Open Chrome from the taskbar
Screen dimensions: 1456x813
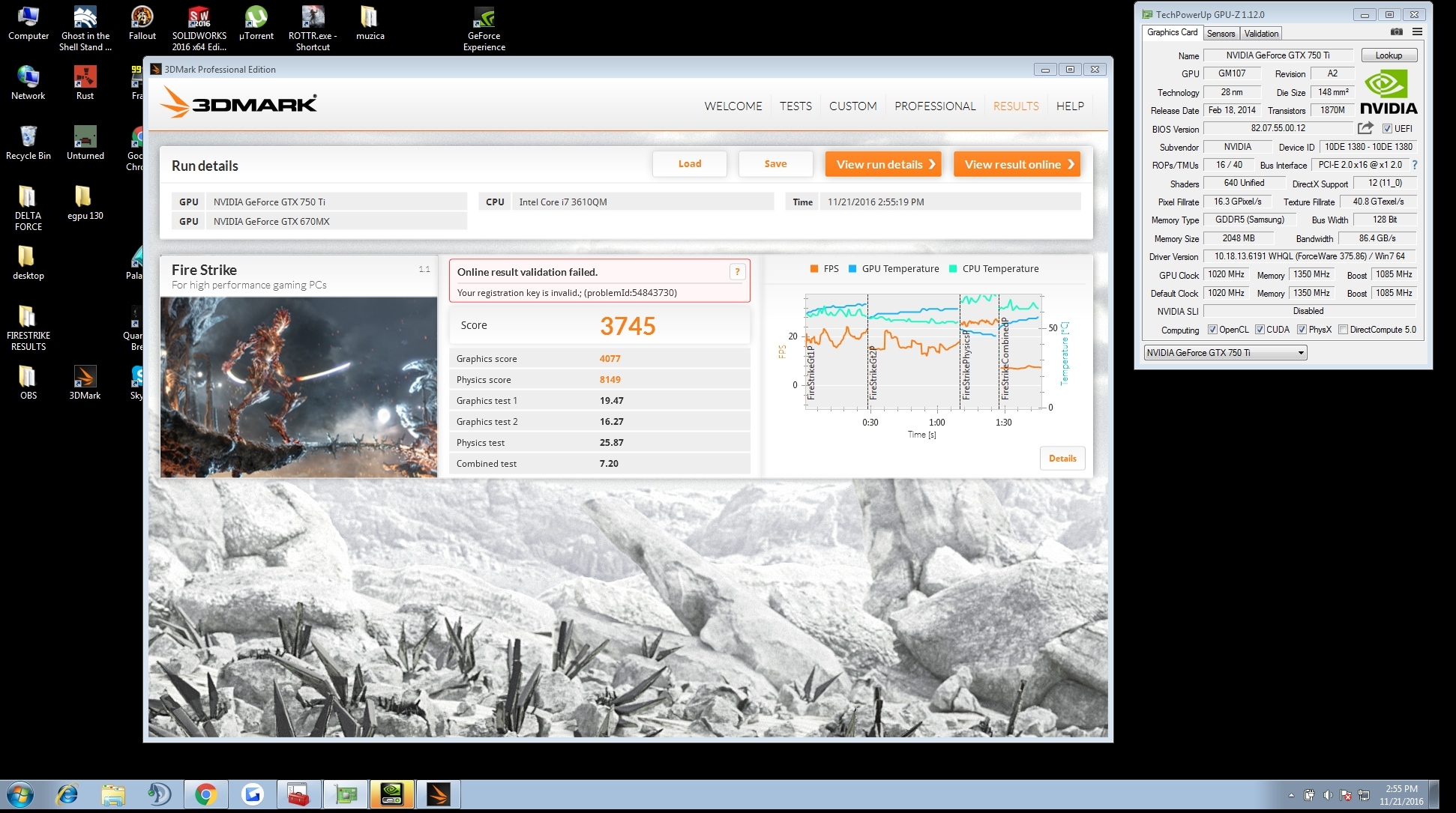tap(205, 794)
